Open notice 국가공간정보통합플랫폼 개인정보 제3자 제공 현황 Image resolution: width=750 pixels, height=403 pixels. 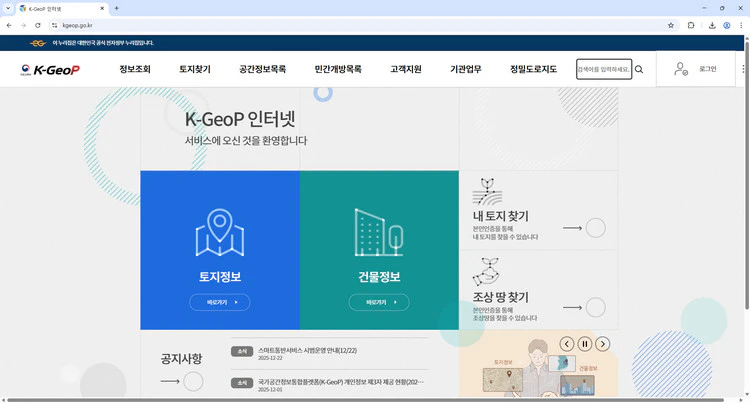click(x=341, y=382)
